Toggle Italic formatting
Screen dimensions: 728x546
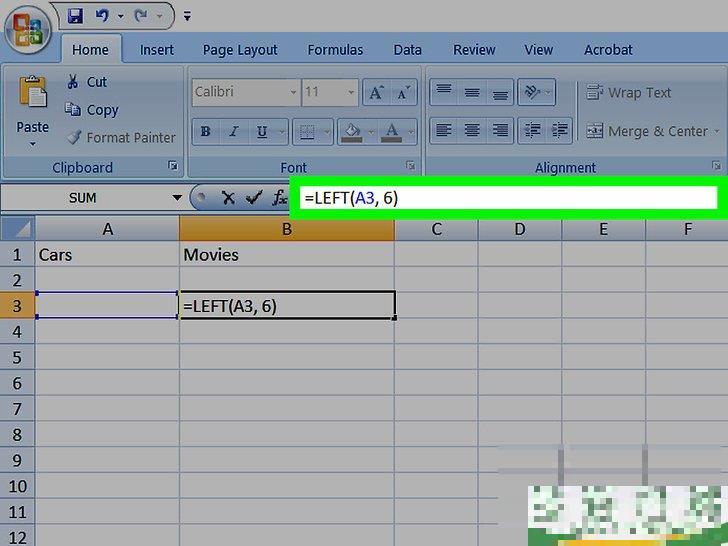[234, 131]
